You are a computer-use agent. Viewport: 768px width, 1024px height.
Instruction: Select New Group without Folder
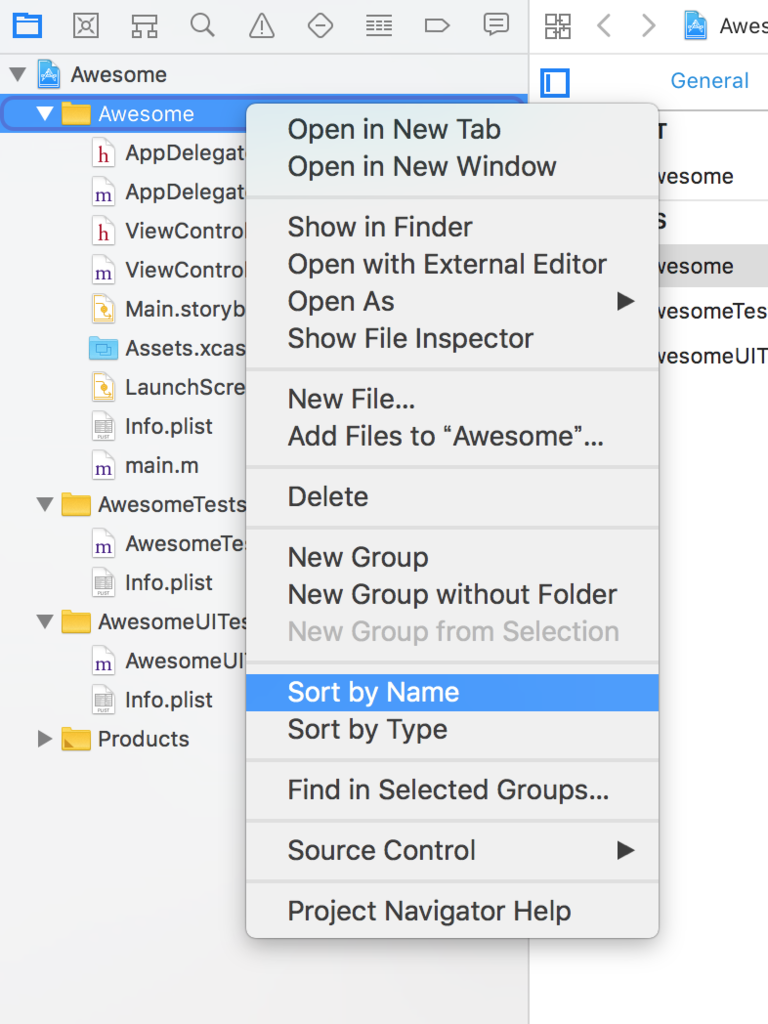coord(452,594)
